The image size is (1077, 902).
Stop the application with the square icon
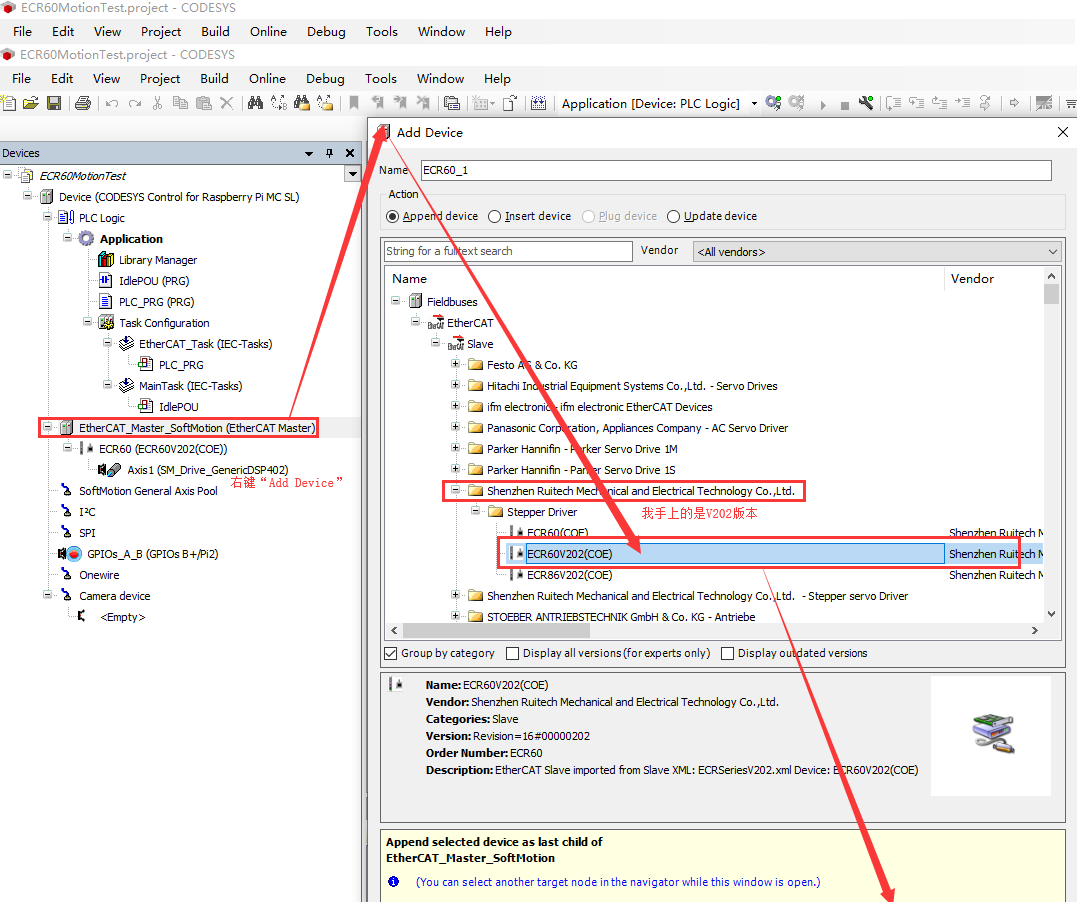[x=845, y=106]
